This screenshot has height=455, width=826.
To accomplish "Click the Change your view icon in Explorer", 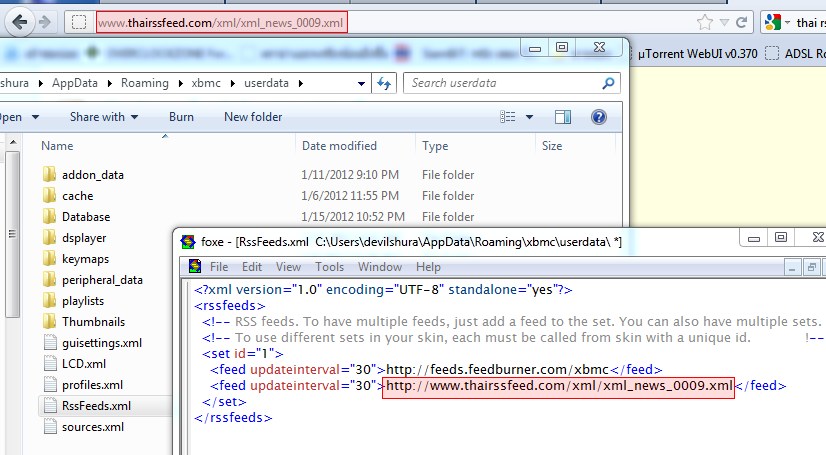I will [x=508, y=117].
